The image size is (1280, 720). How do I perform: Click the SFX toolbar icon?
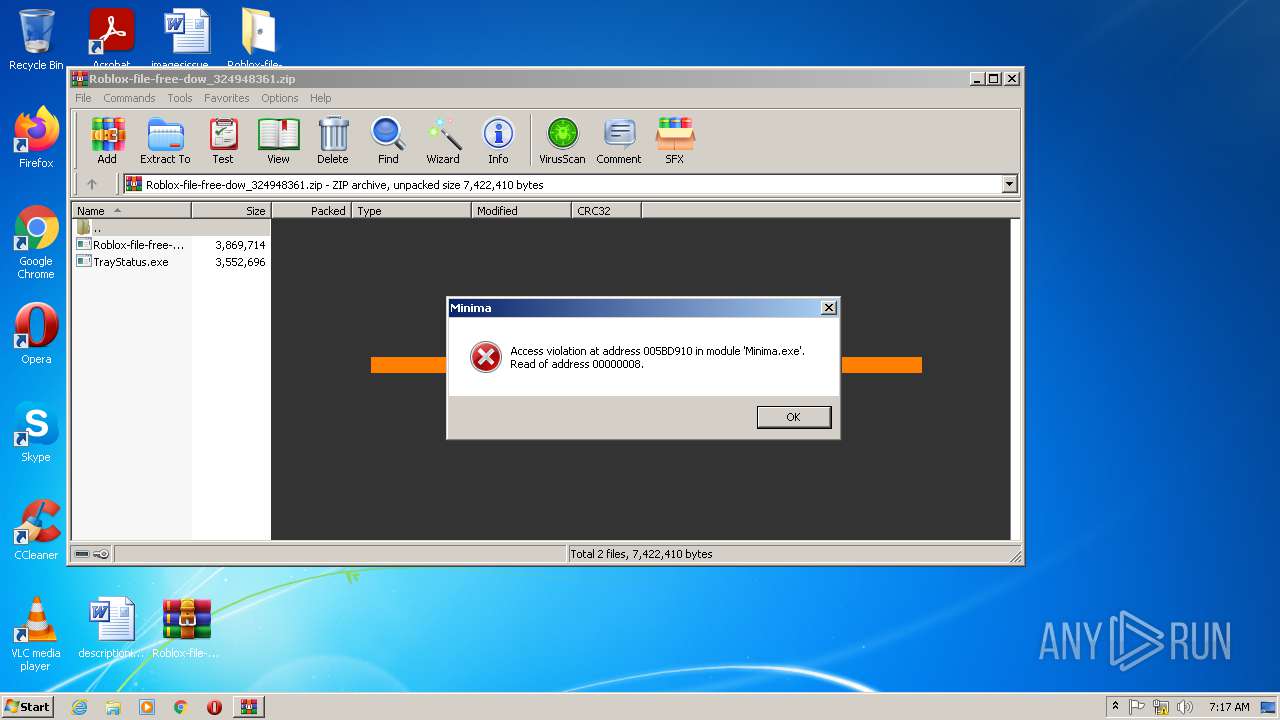tap(675, 141)
